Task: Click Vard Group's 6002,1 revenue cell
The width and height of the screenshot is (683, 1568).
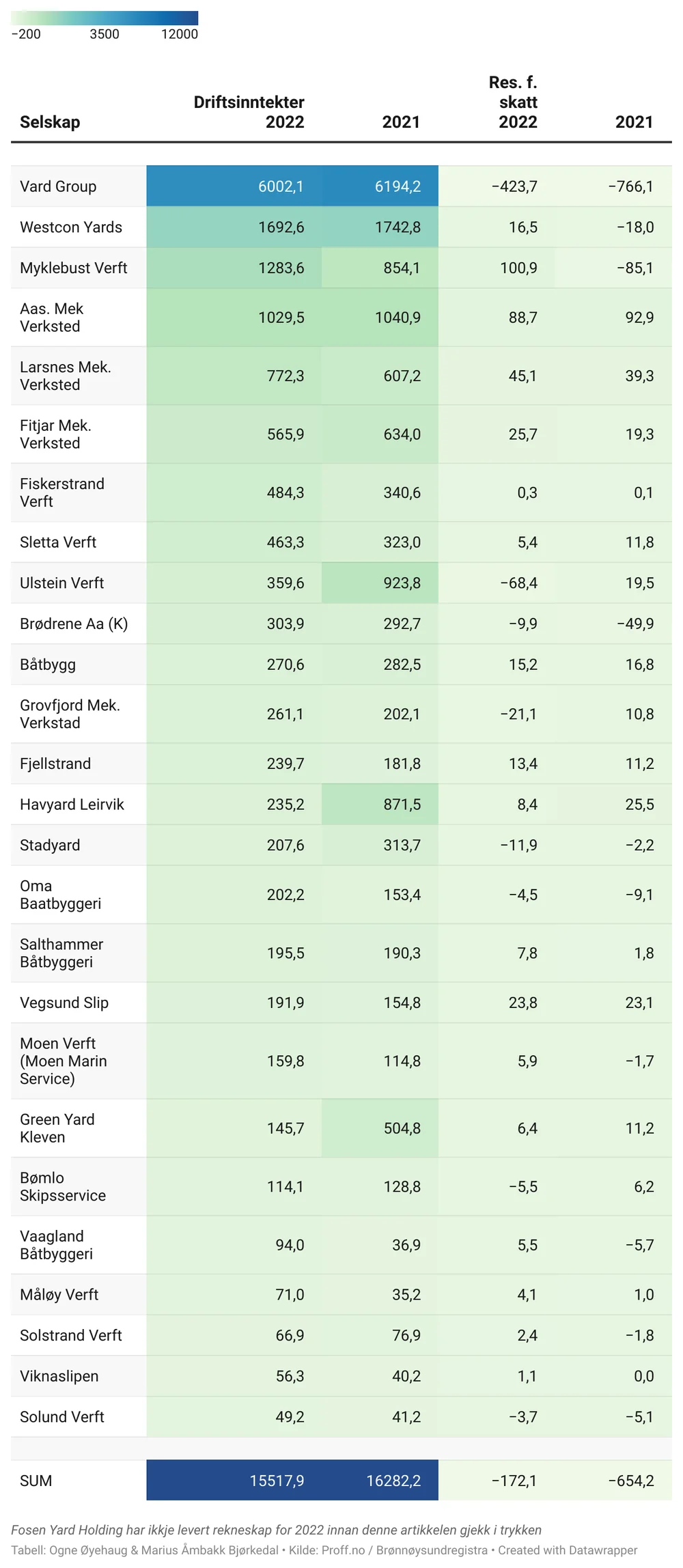Action: [281, 186]
